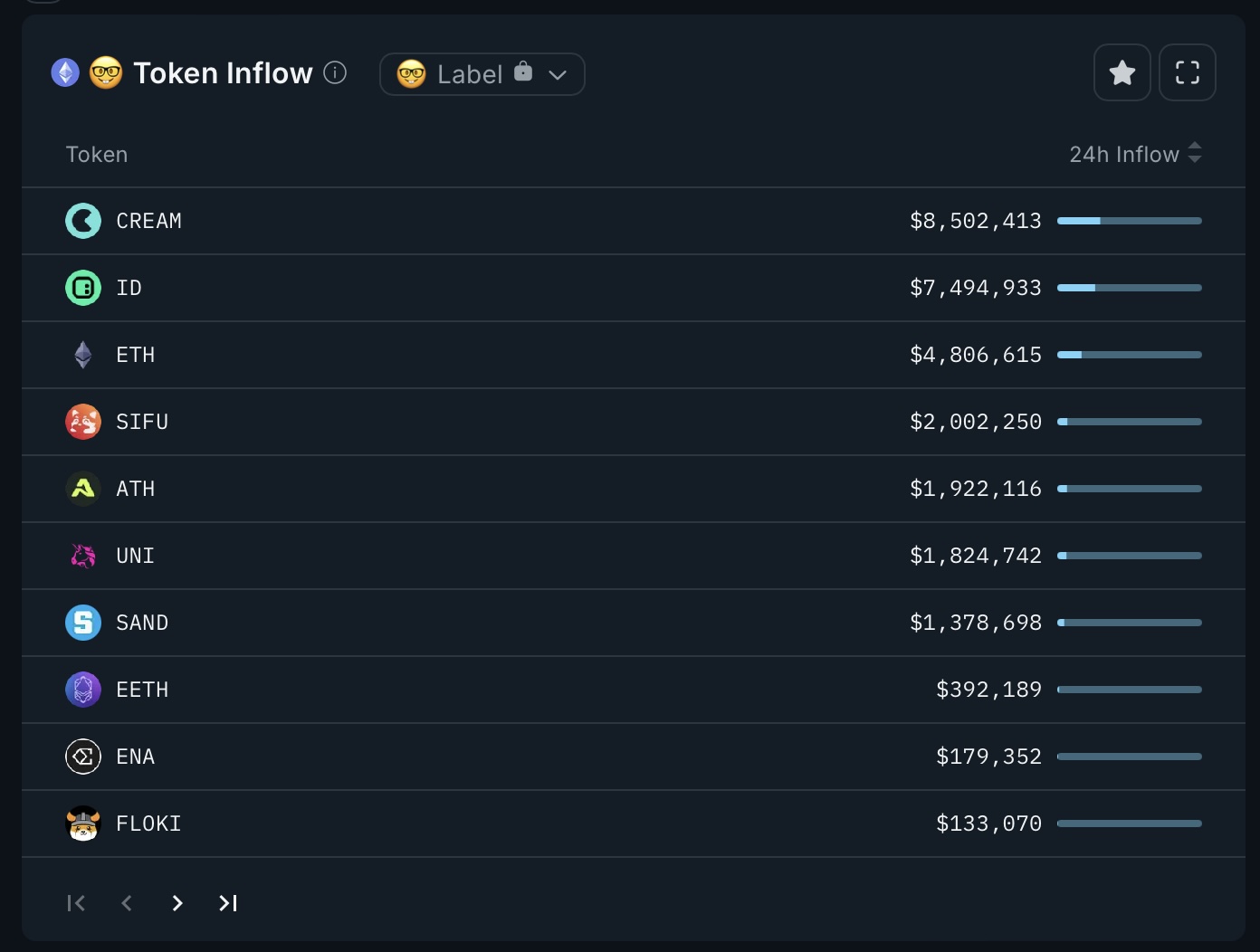Select the FLOKI token name
The image size is (1260, 952).
point(148,823)
